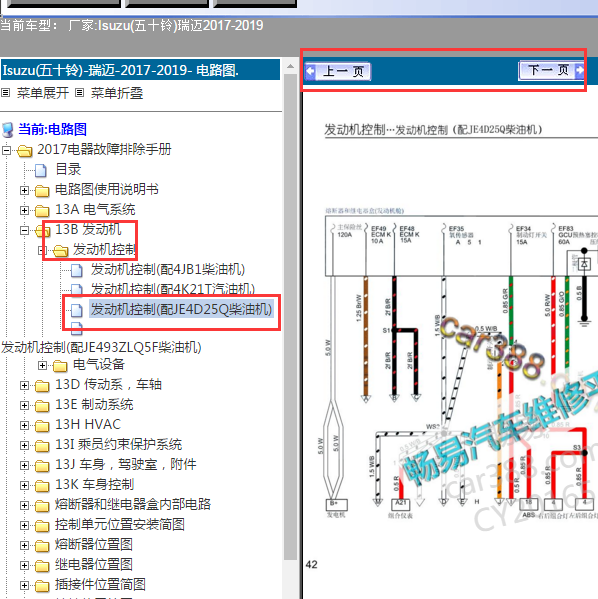This screenshot has height=599, width=598.
Task: Open 发动机控制(配4K21T汽油机) page
Action: pyautogui.click(x=173, y=289)
